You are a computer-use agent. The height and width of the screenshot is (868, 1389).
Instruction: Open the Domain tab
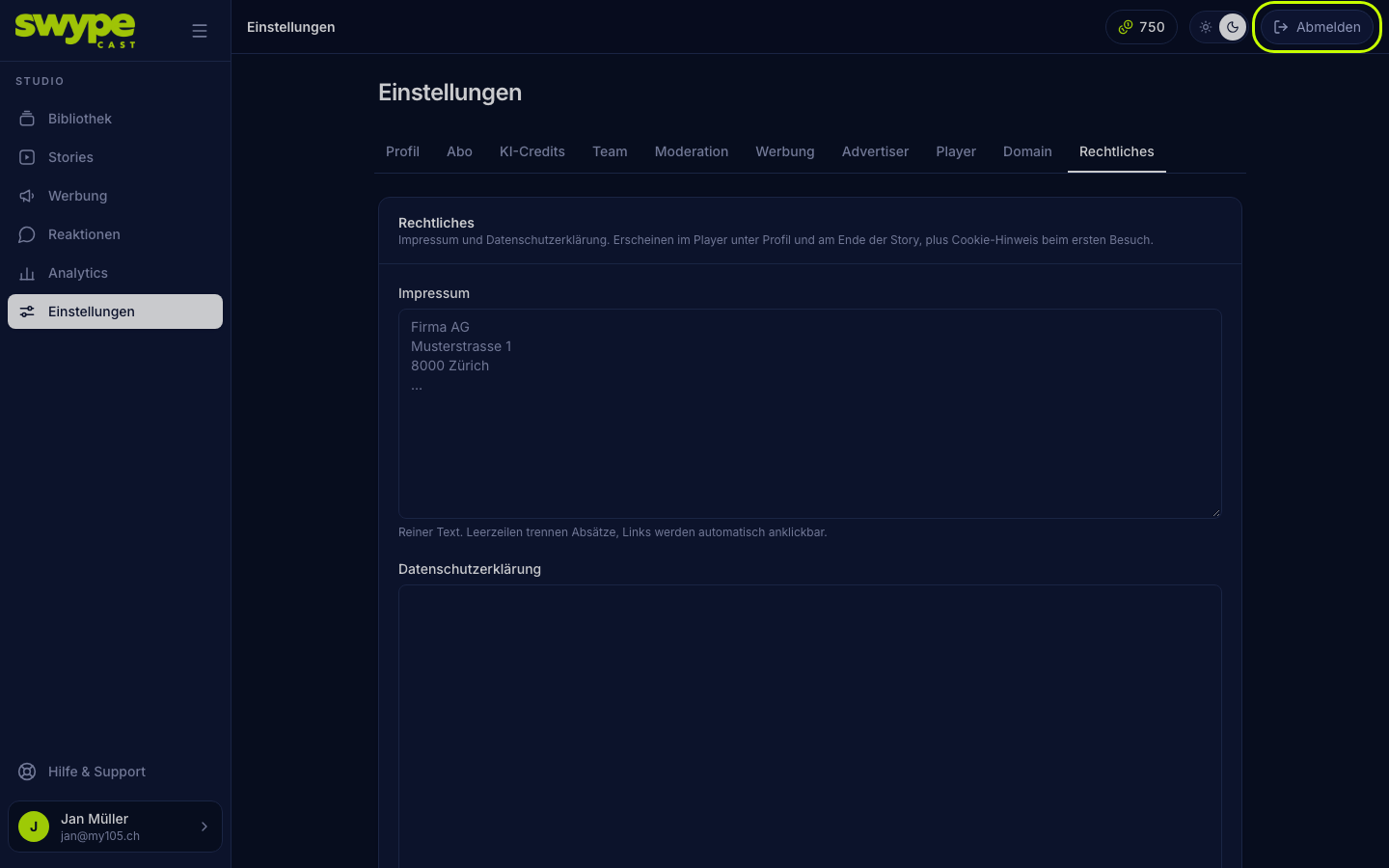tap(1027, 151)
